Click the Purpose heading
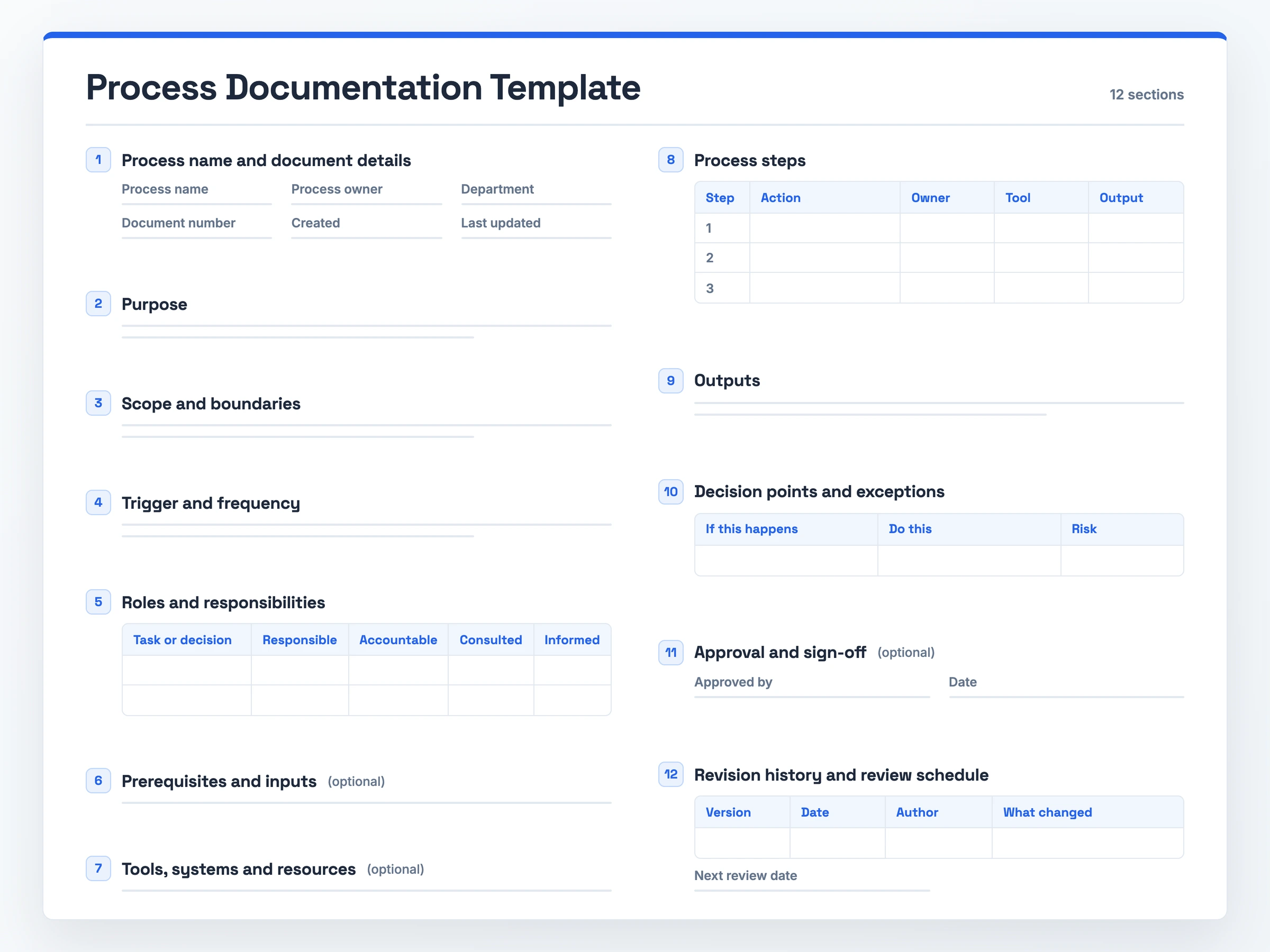Image resolution: width=1270 pixels, height=952 pixels. tap(155, 304)
